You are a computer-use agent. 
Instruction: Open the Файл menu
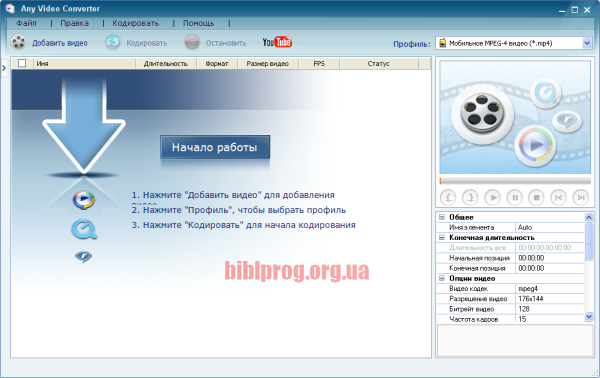(26, 23)
